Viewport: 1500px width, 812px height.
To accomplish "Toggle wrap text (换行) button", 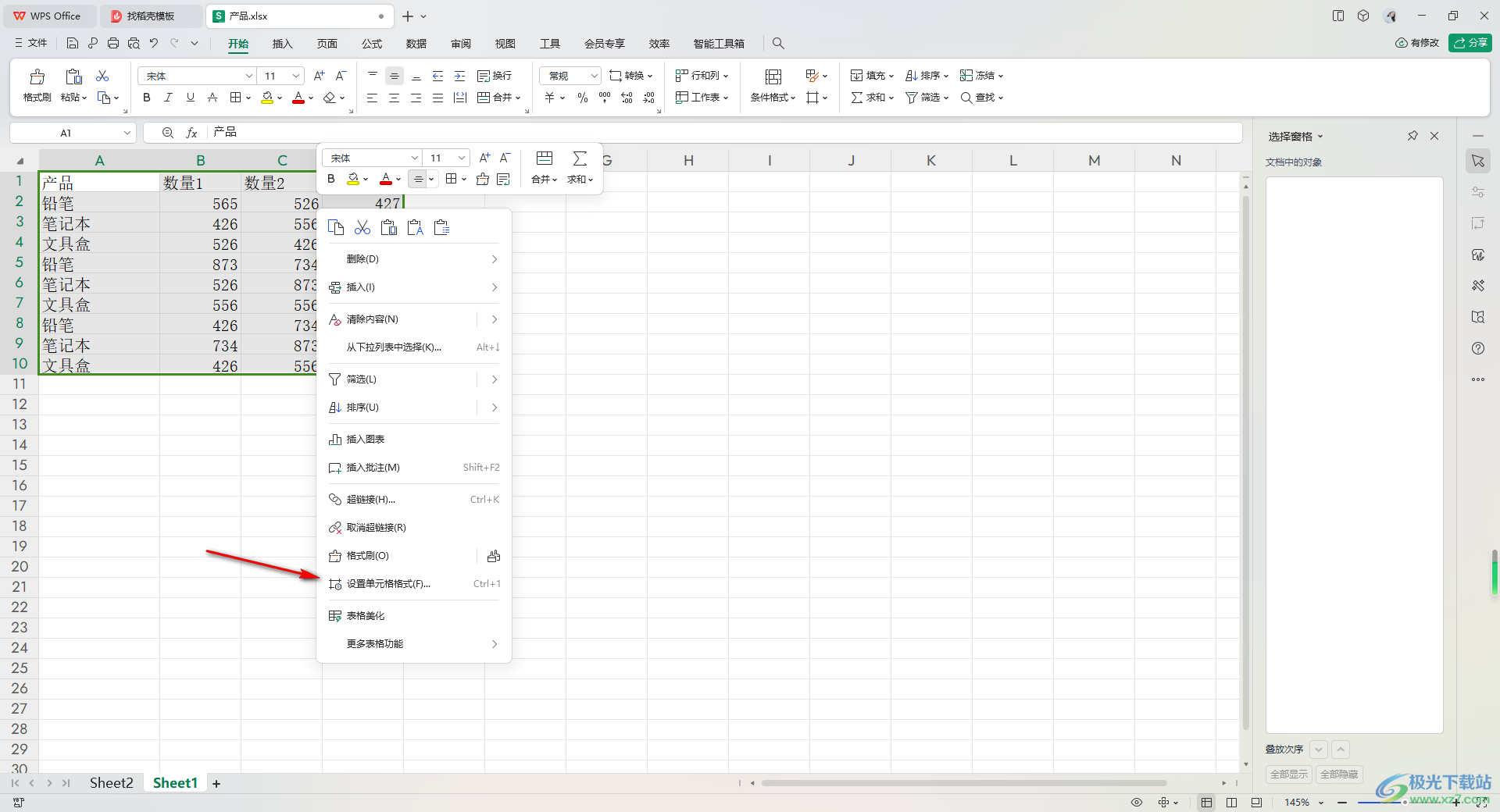I will pos(495,76).
